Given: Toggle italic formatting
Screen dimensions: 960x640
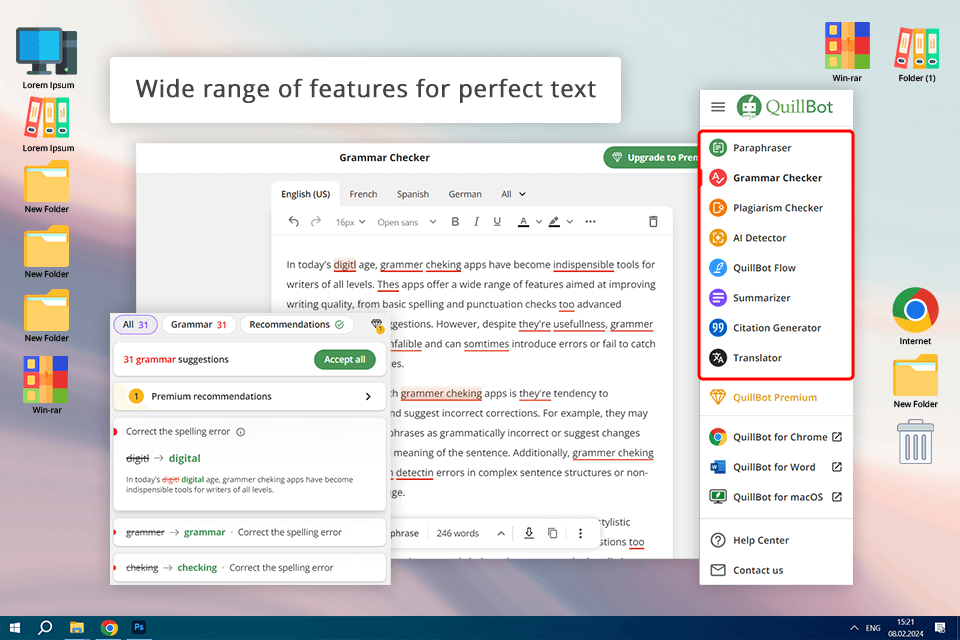Looking at the screenshot, I should 476,222.
